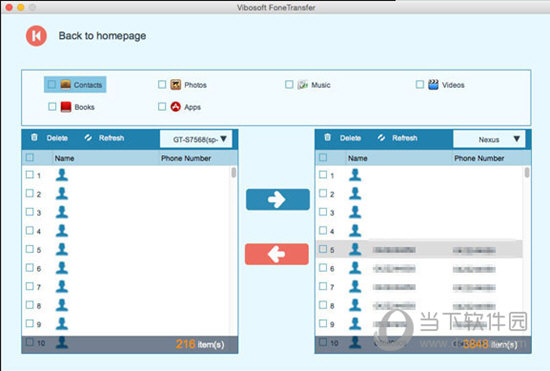Click person icon of row 2, Nexus list

click(355, 193)
